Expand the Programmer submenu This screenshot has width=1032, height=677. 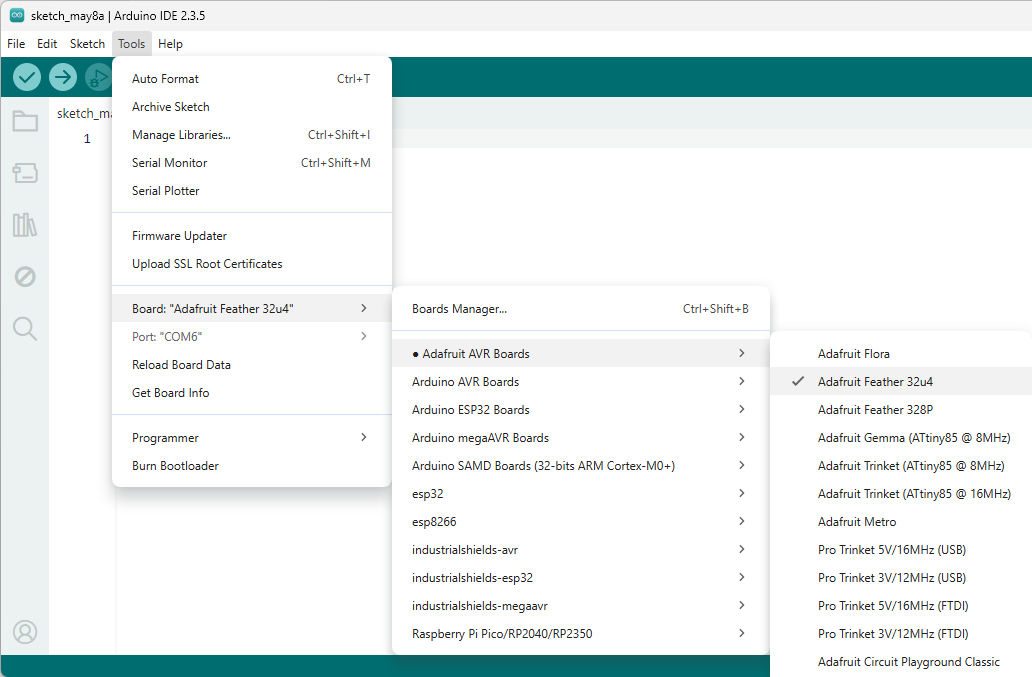click(x=252, y=438)
